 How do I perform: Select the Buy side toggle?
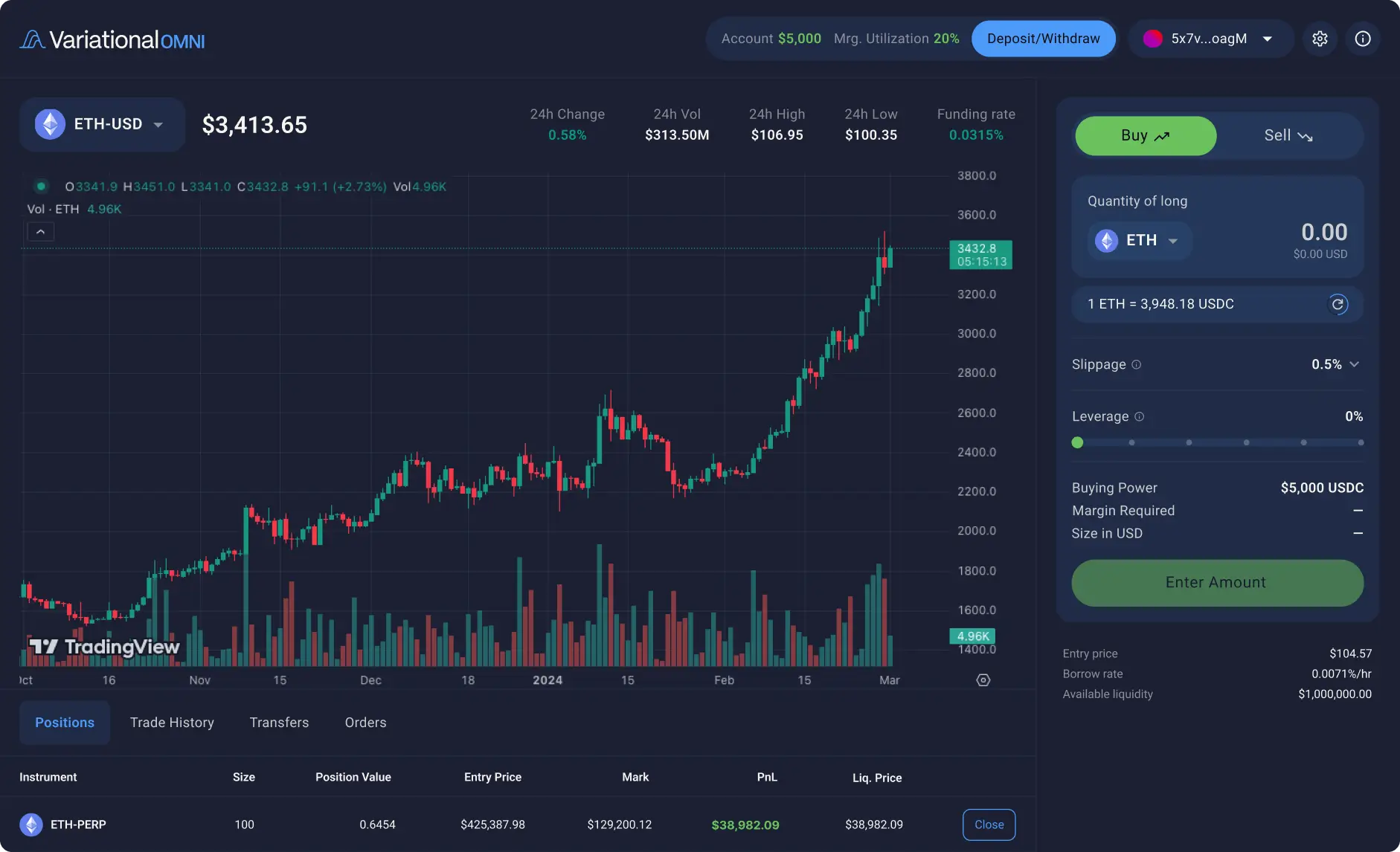[1146, 135]
